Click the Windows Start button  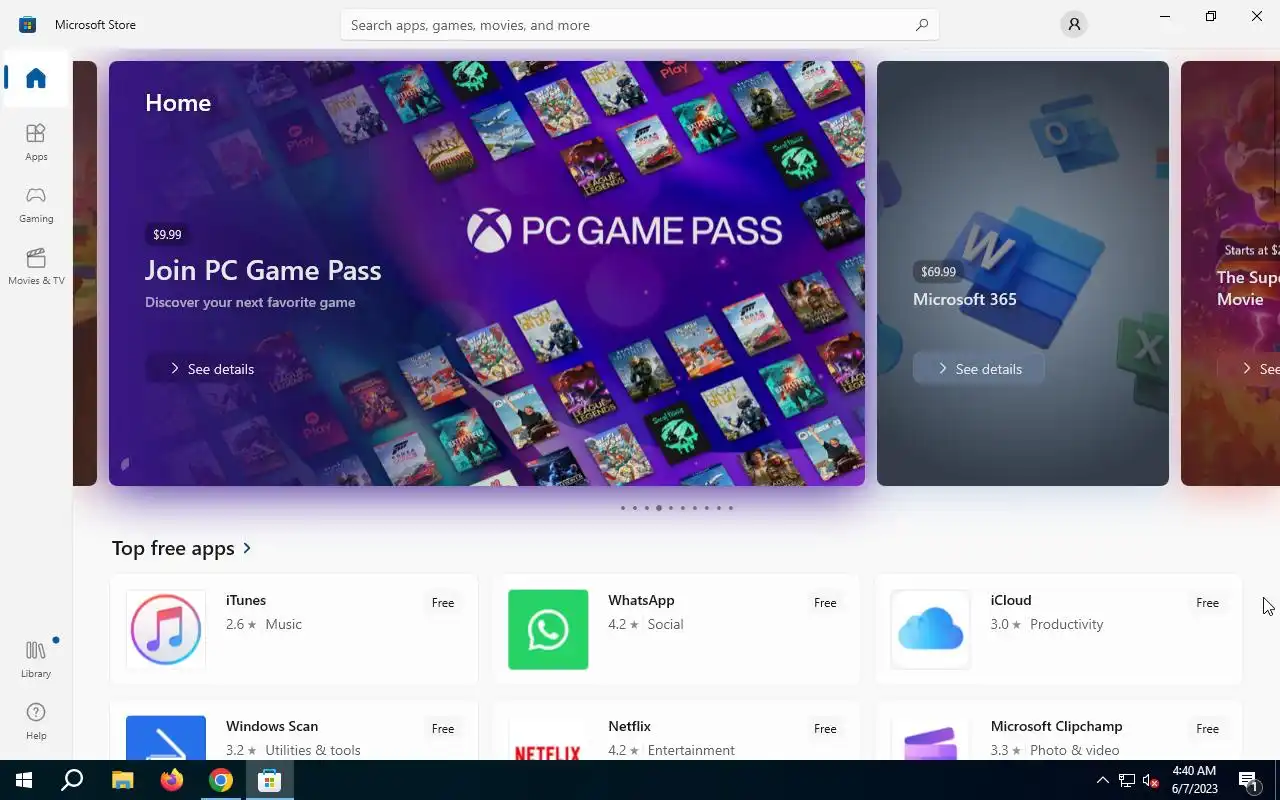click(24, 780)
